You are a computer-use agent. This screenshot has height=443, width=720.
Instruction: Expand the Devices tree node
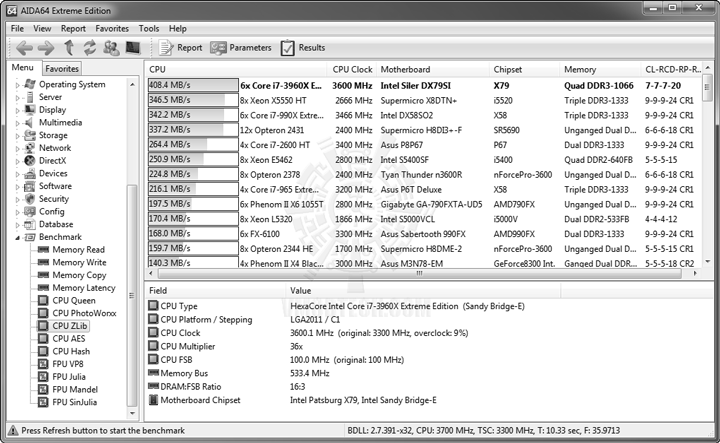[x=18, y=174]
